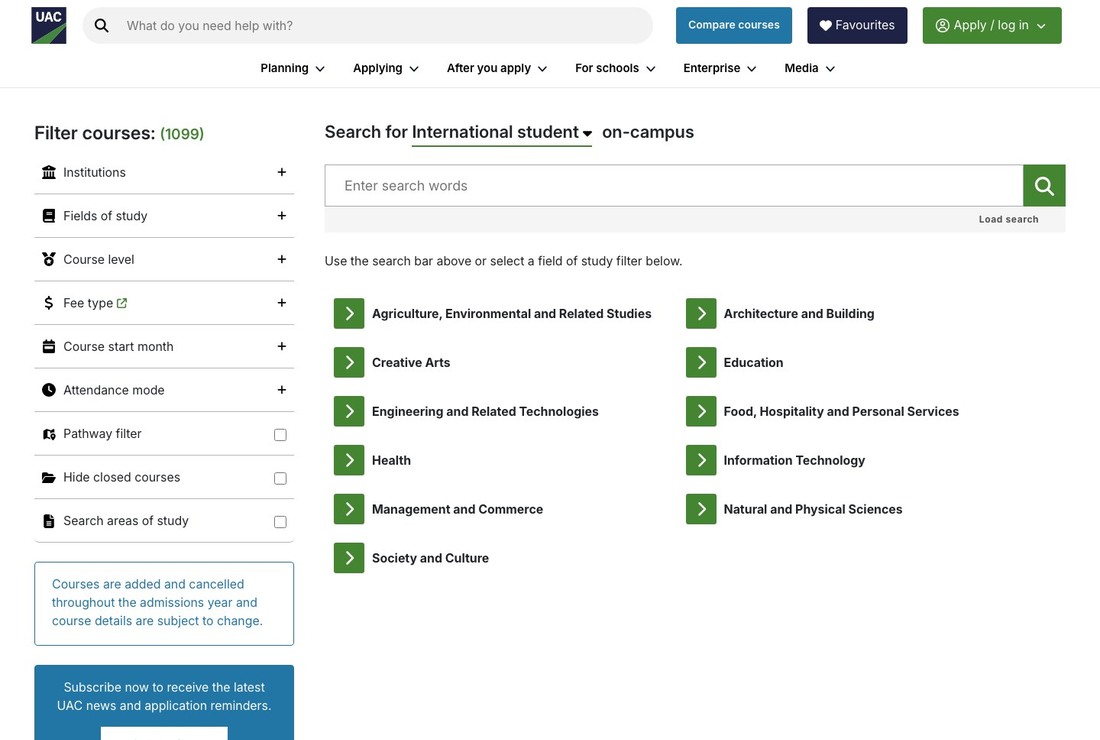Click the magnifier icon in the help search bar
Viewport: 1100px width, 740px height.
click(102, 26)
